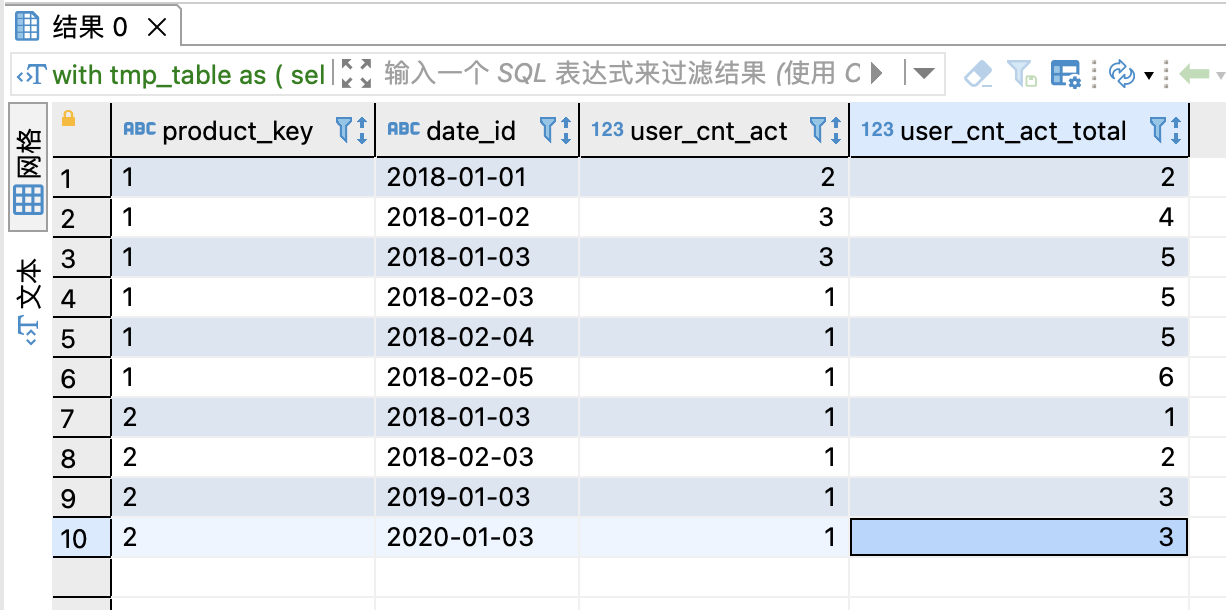This screenshot has width=1226, height=610.
Task: Open the custom filters configuration icon
Action: [x=1066, y=74]
